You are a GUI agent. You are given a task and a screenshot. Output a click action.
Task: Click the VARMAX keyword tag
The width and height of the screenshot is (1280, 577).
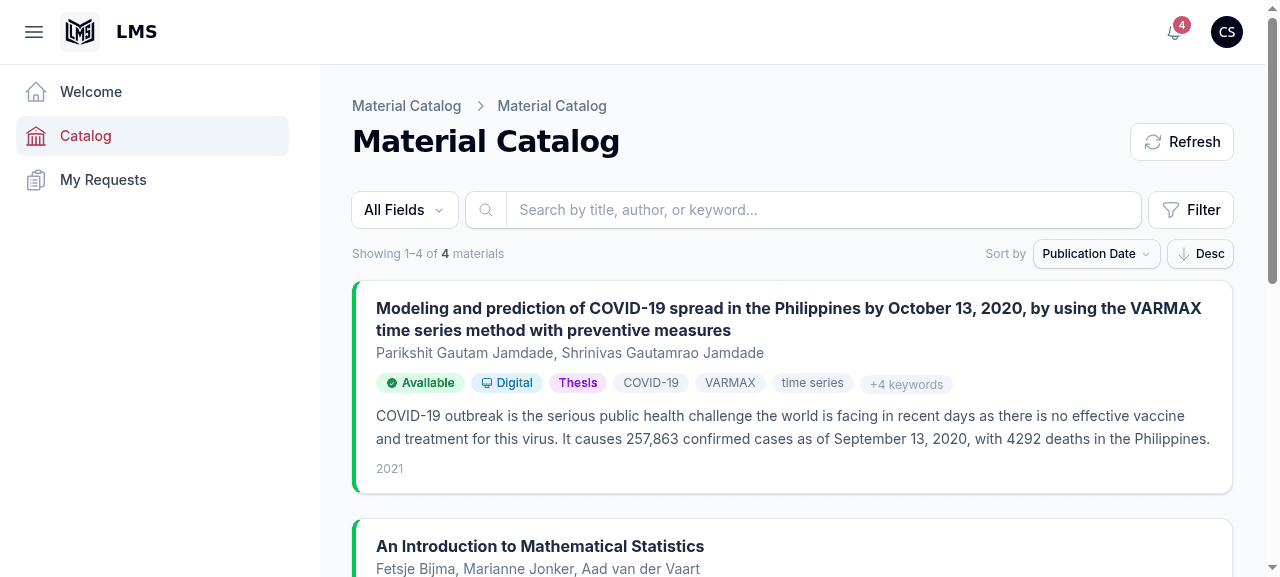pyautogui.click(x=730, y=383)
